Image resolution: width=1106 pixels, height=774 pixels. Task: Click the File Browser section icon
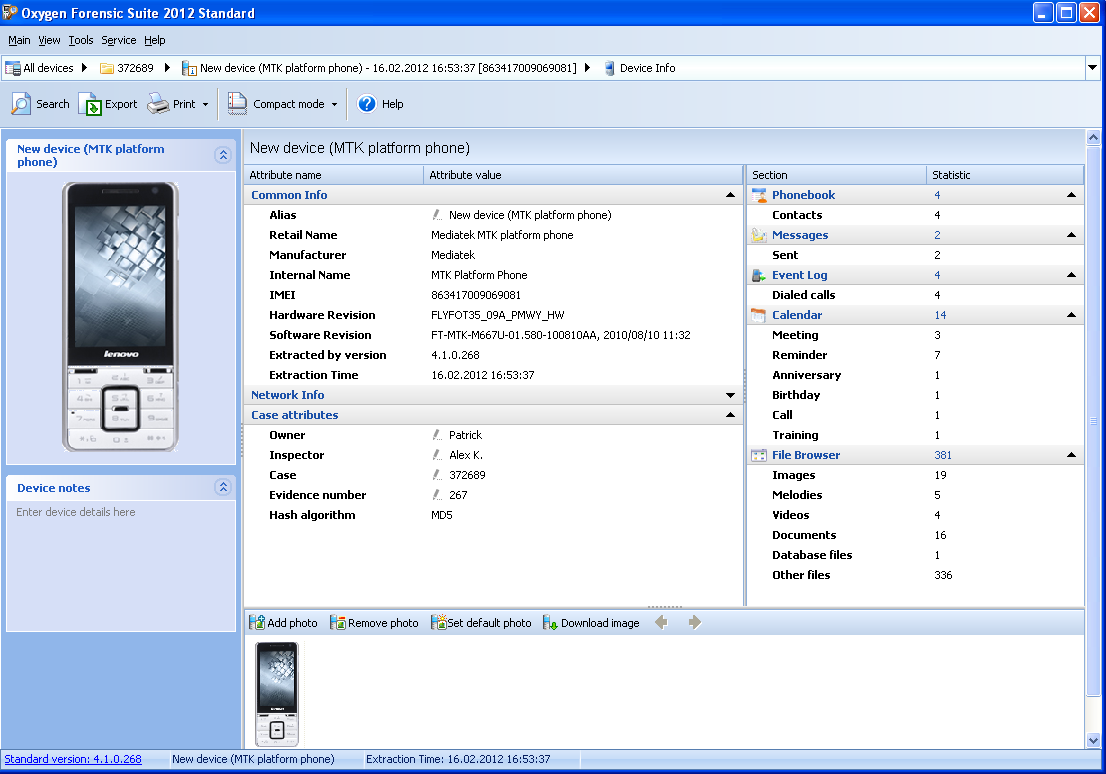click(759, 455)
